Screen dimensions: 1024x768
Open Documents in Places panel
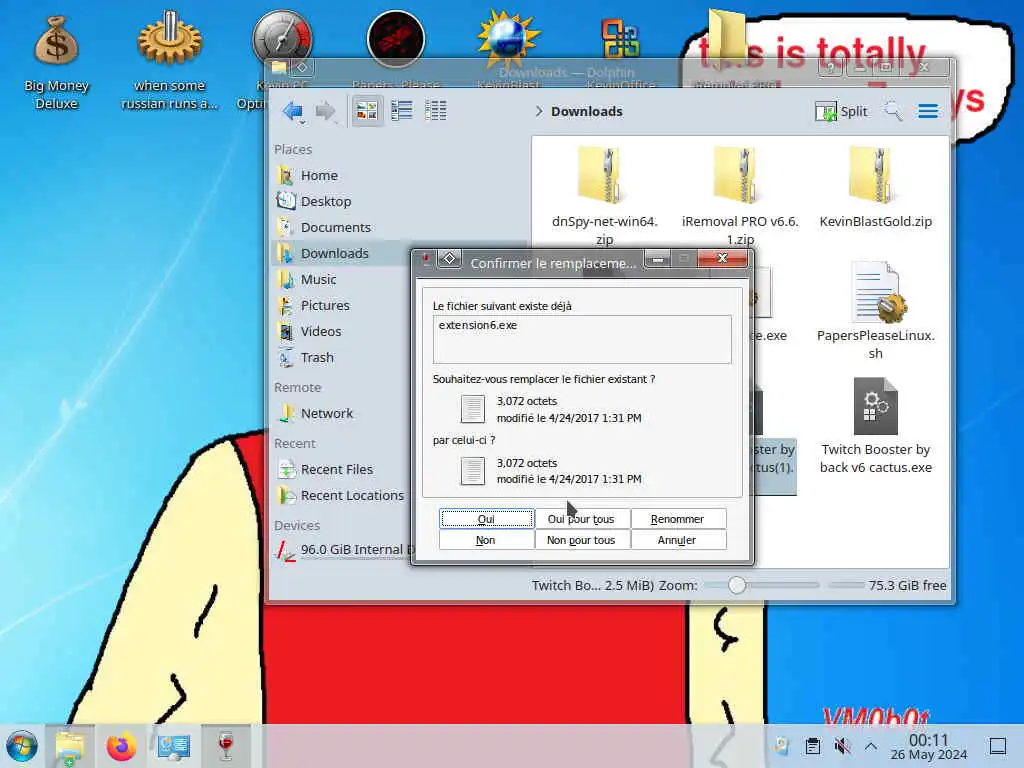pyautogui.click(x=338, y=227)
